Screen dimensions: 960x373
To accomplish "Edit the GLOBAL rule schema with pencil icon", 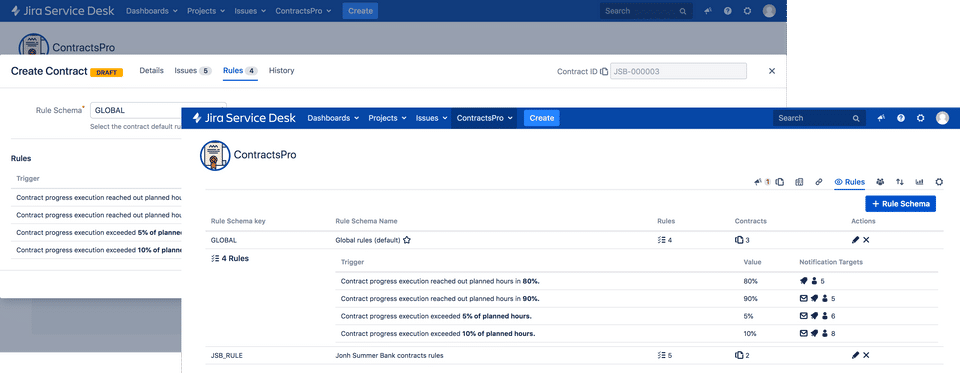I will point(855,240).
